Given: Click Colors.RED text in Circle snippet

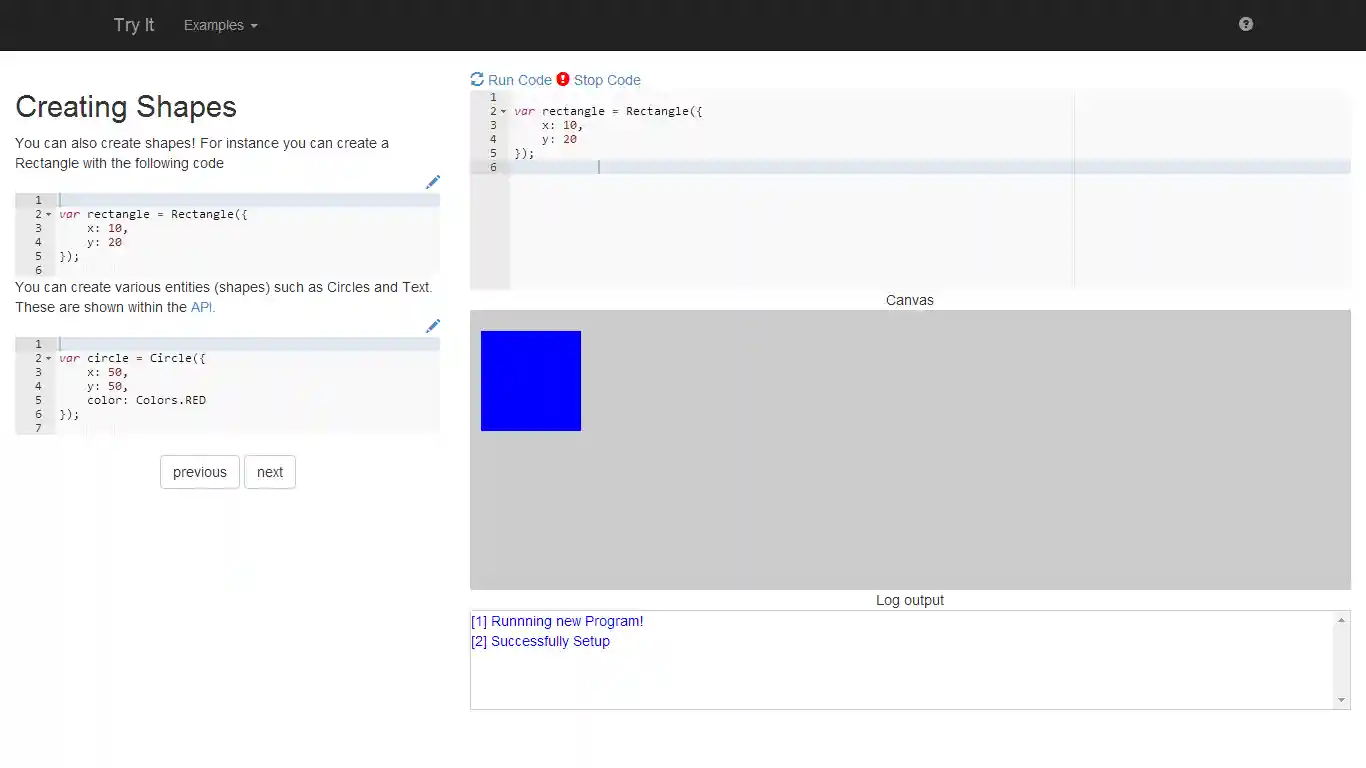Looking at the screenshot, I should coord(171,400).
